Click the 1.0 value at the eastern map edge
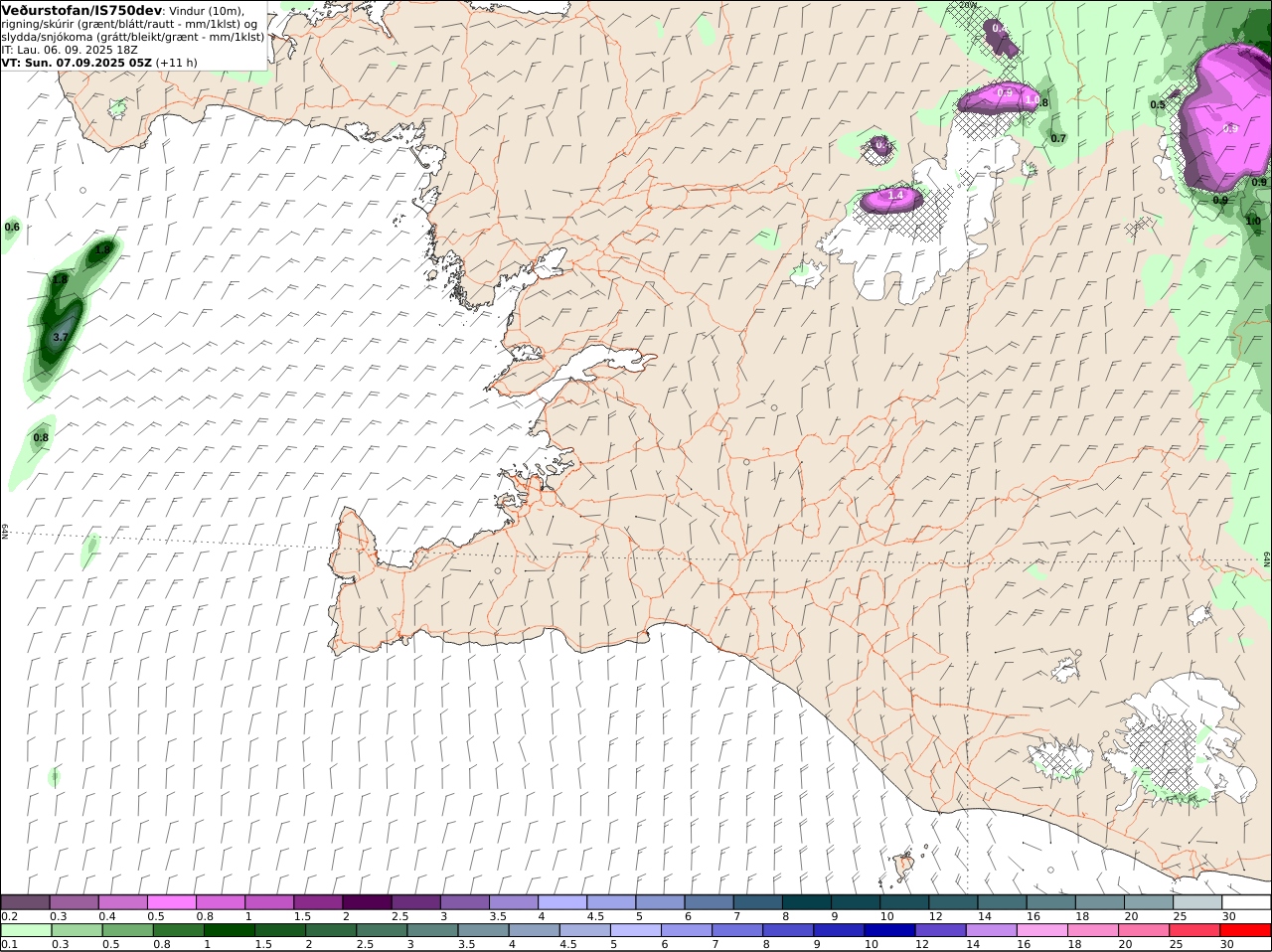Viewport: 1272px width, 952px height. click(x=1253, y=222)
